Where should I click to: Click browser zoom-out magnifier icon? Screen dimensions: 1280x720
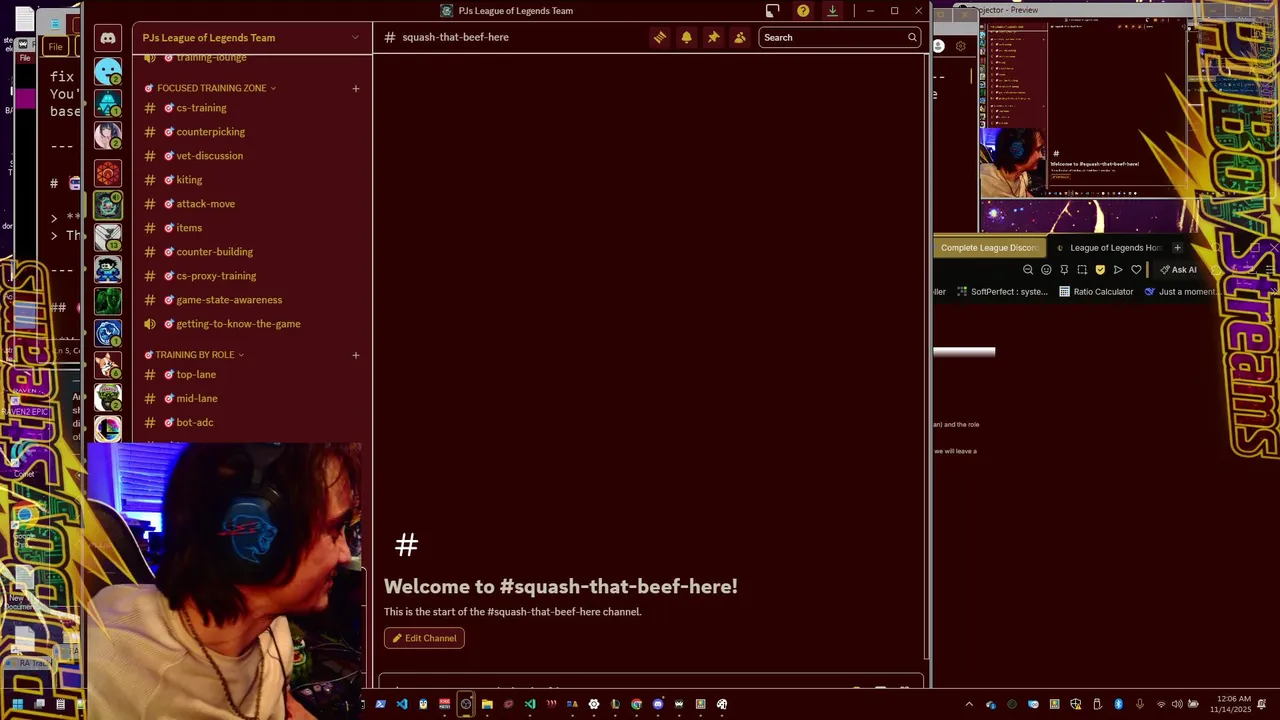[x=1028, y=270]
